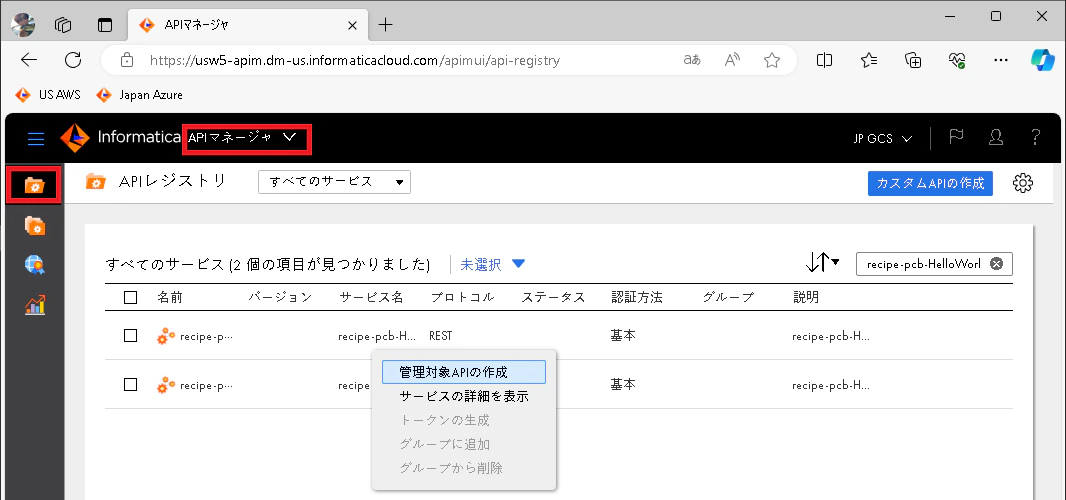This screenshot has width=1066, height=500.
Task: Reload the page
Action: click(73, 60)
